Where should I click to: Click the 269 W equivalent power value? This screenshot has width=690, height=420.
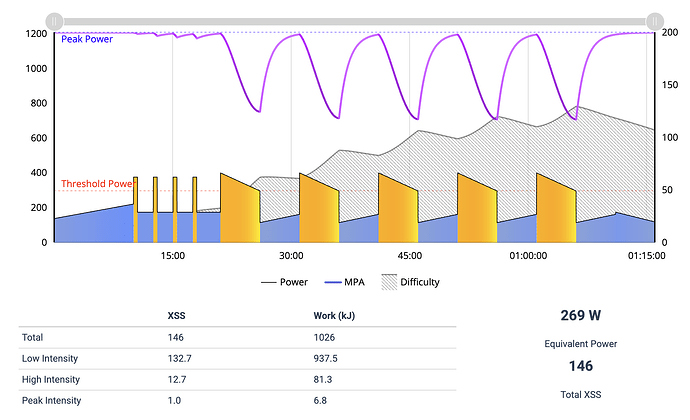[x=580, y=315]
